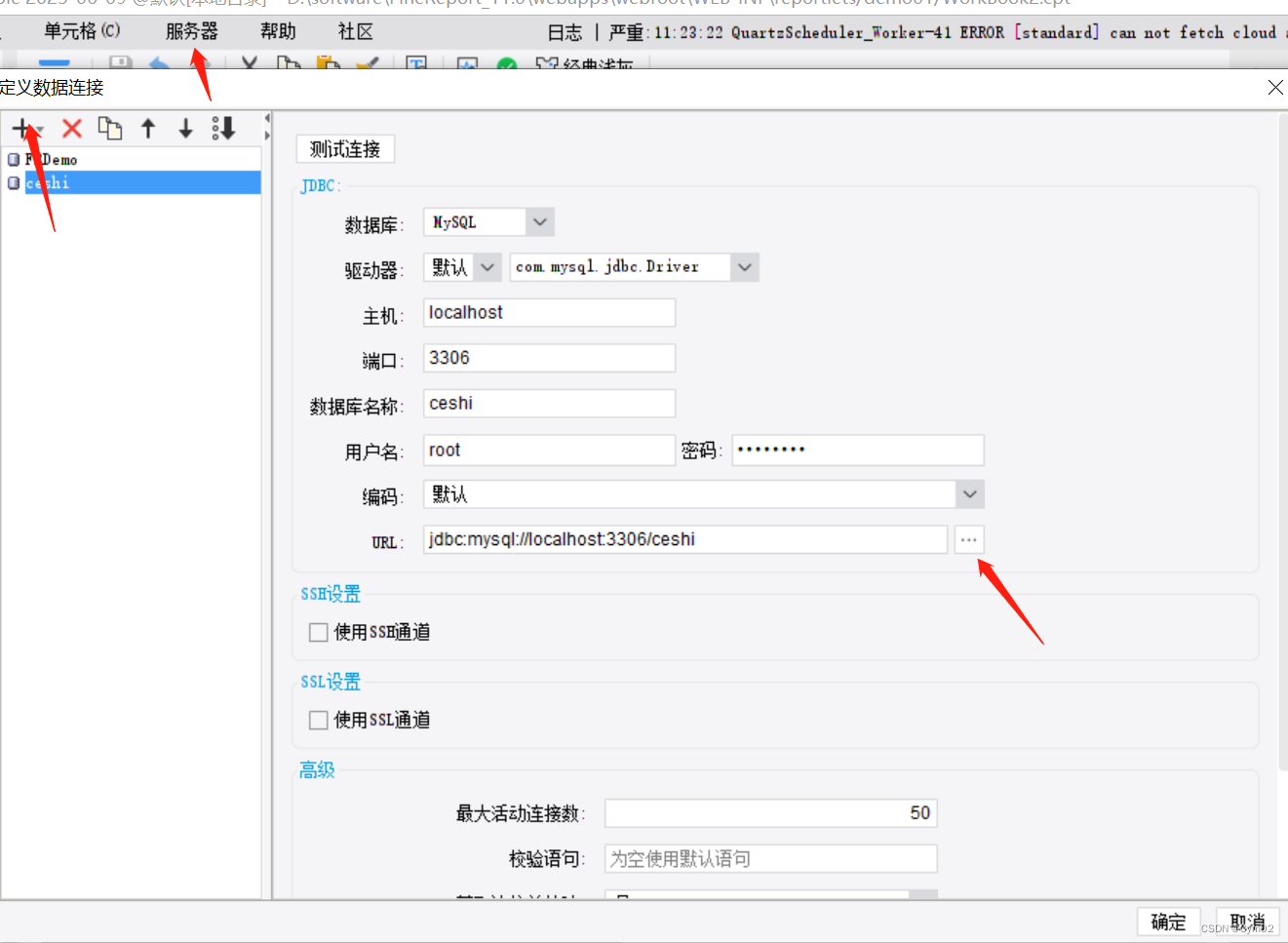
Task: Enable the use SSH tunnel checkbox
Action: 318,632
